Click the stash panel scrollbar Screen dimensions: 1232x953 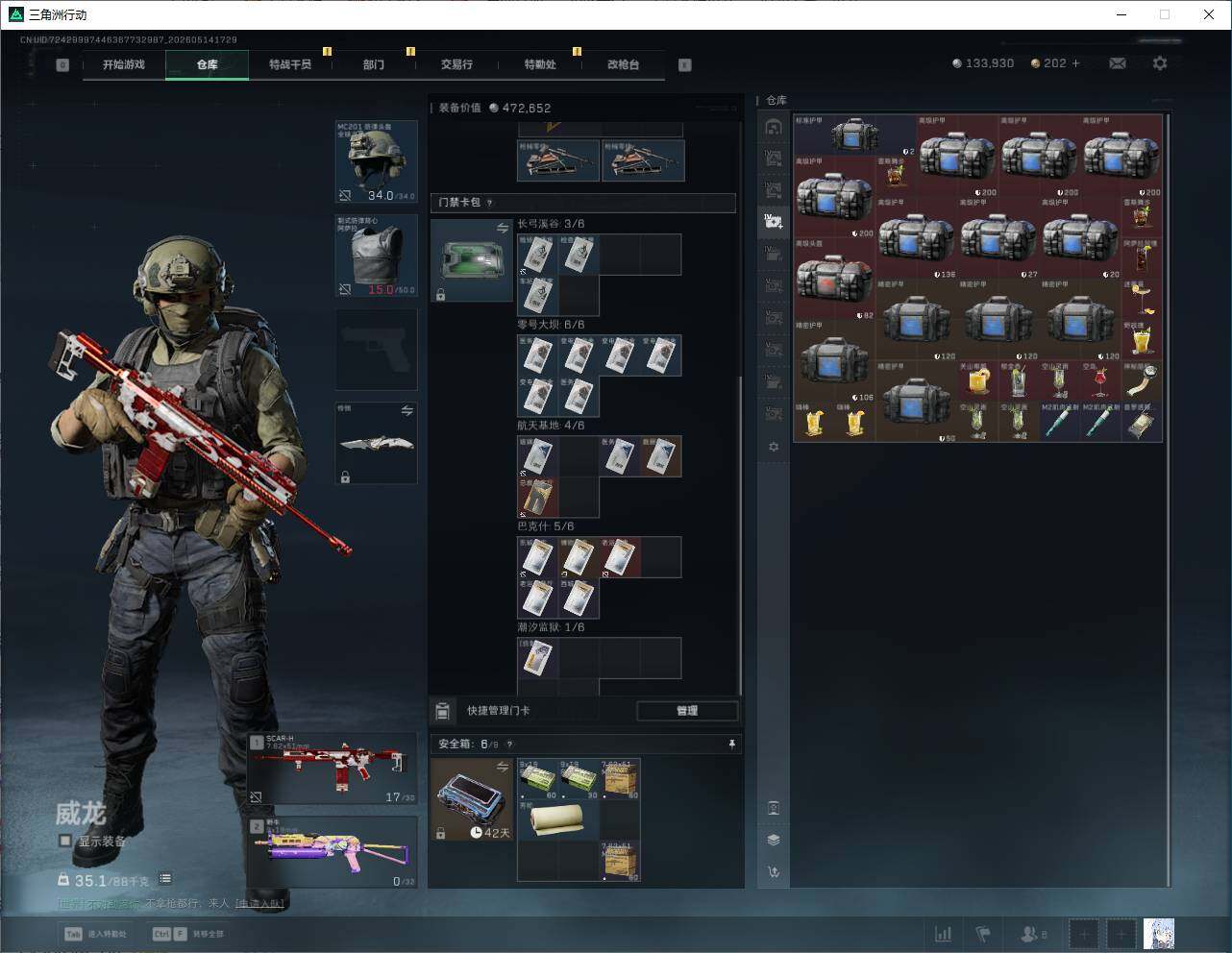pyautogui.click(x=1169, y=500)
